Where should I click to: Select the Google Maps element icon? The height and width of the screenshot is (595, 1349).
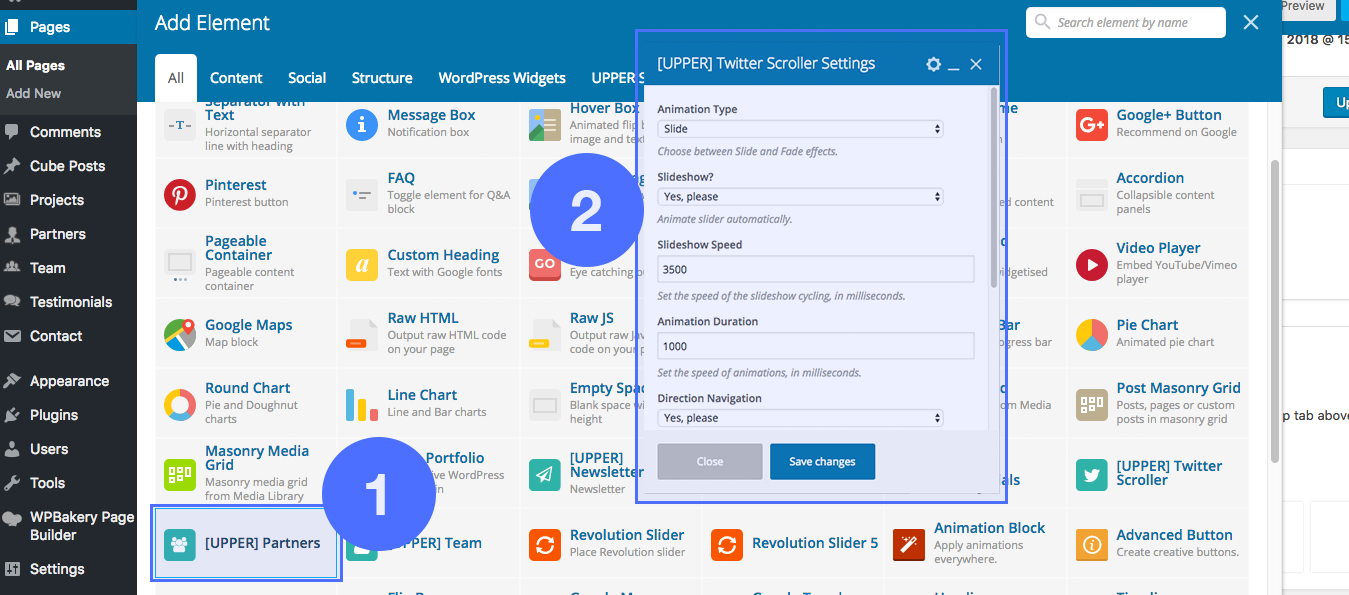click(x=180, y=335)
